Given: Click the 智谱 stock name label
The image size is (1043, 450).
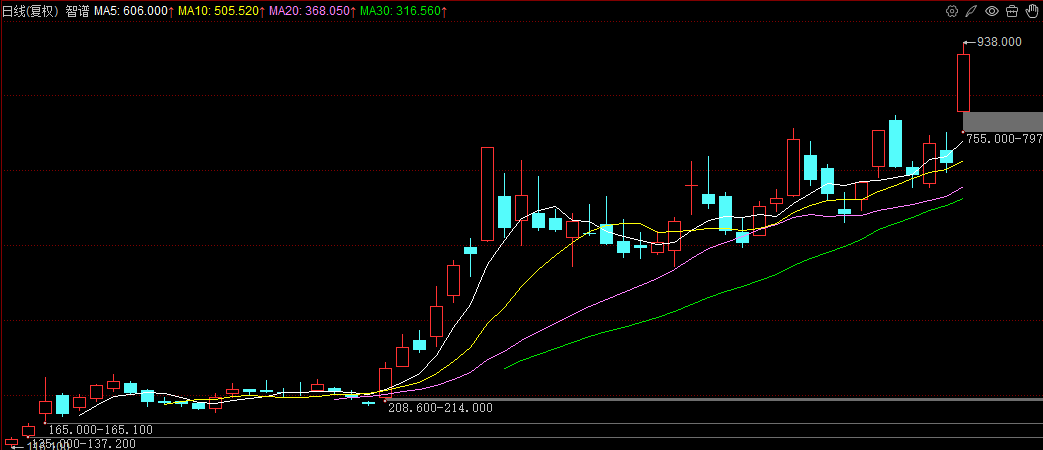Looking at the screenshot, I should (77, 11).
